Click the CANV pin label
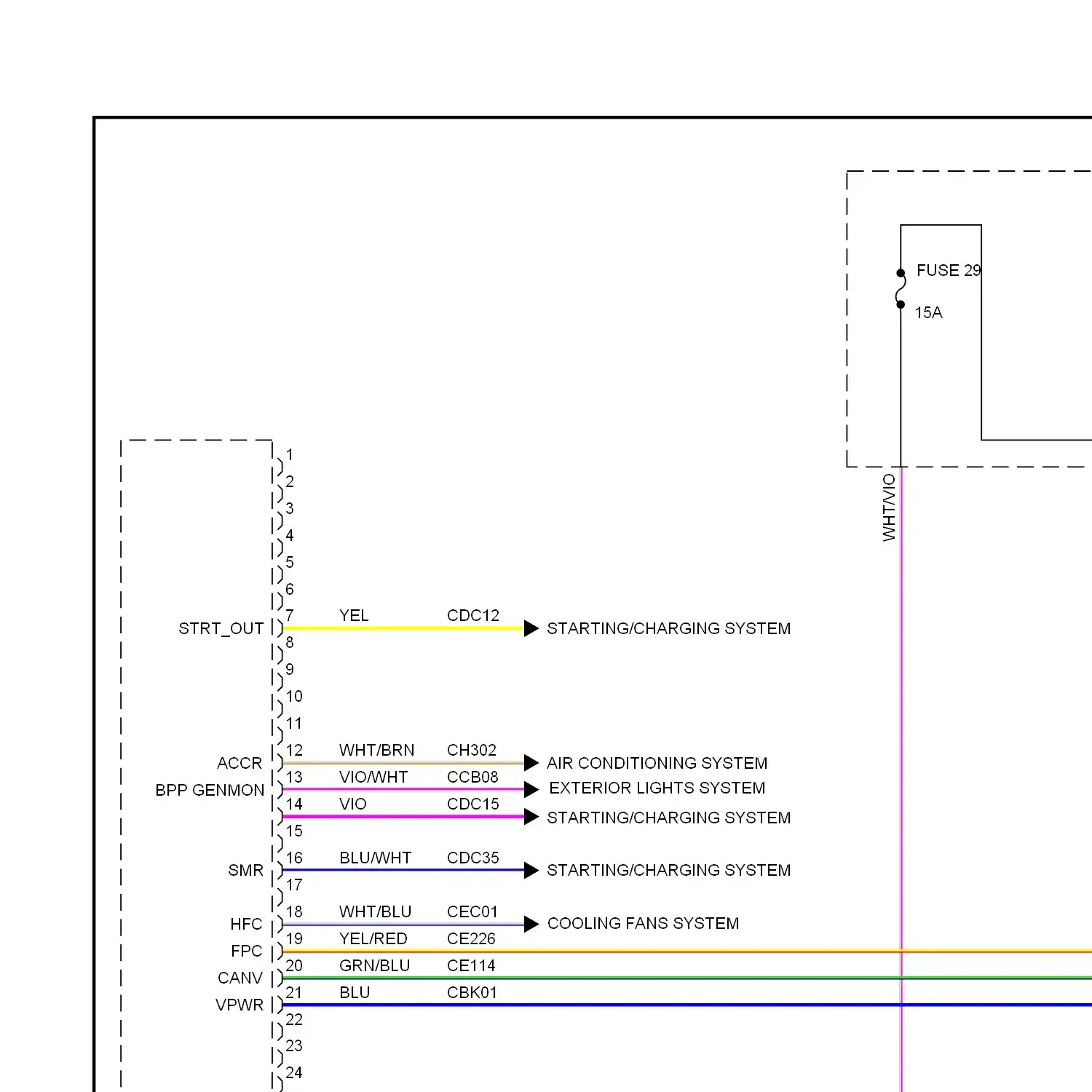Viewport: 1092px width, 1092px height. (240, 978)
